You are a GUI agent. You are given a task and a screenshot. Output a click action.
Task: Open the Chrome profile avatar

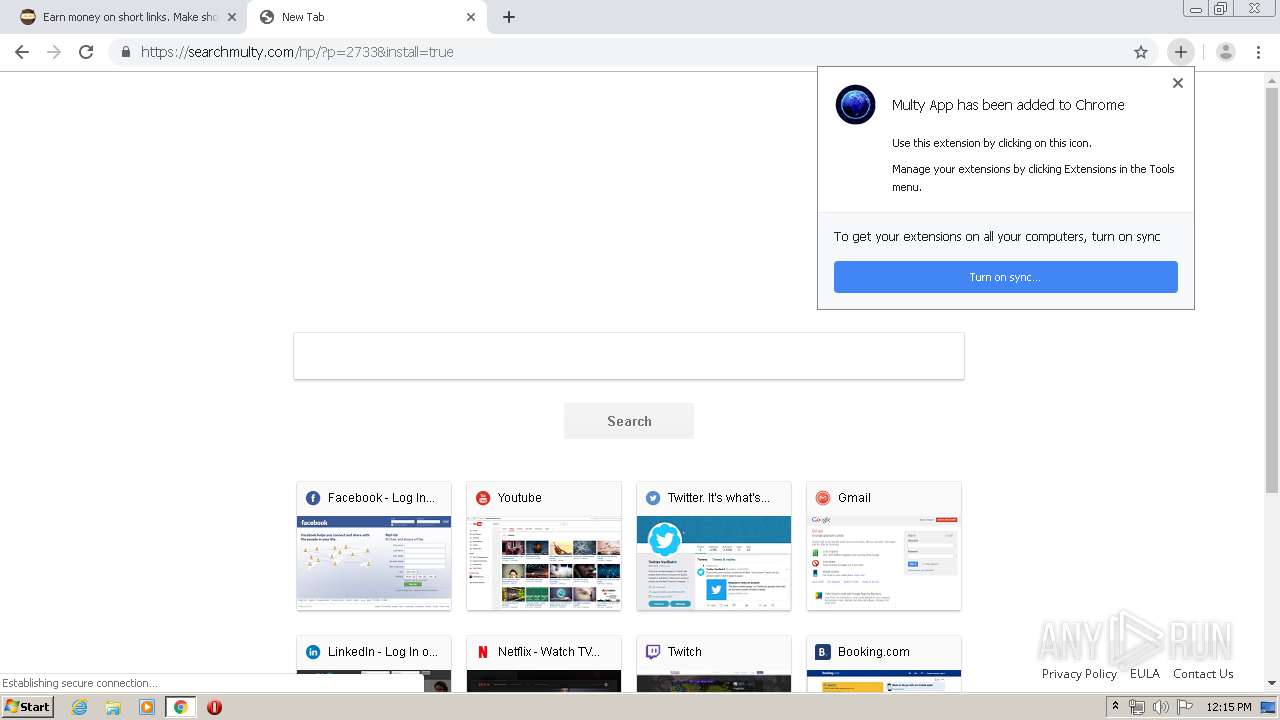click(x=1226, y=52)
